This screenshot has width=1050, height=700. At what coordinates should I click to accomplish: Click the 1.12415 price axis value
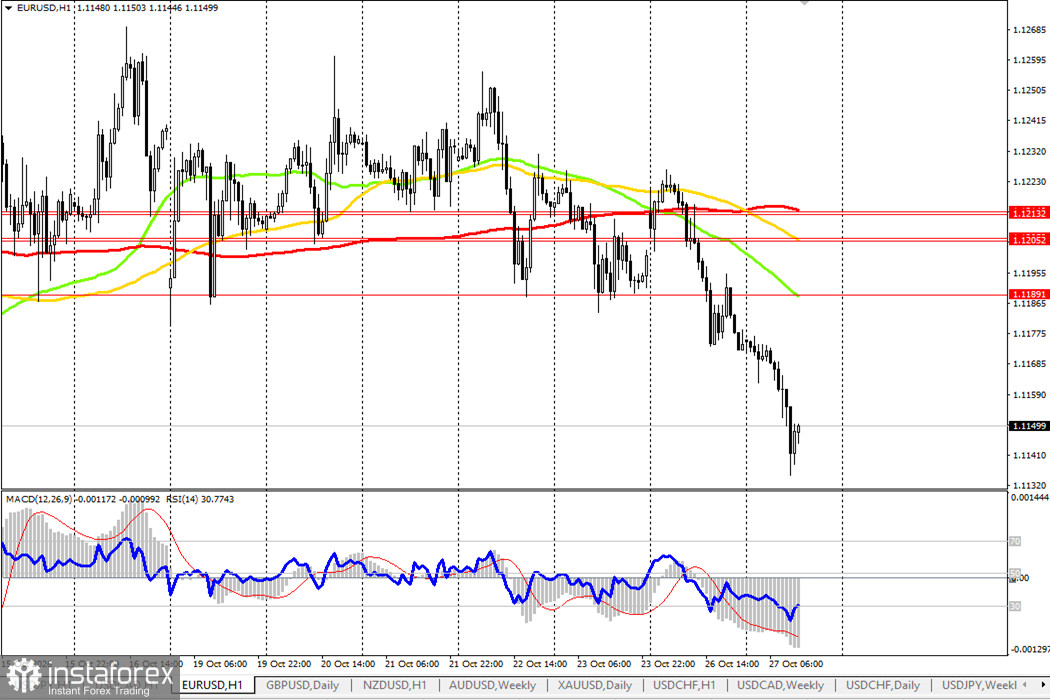tap(1029, 121)
